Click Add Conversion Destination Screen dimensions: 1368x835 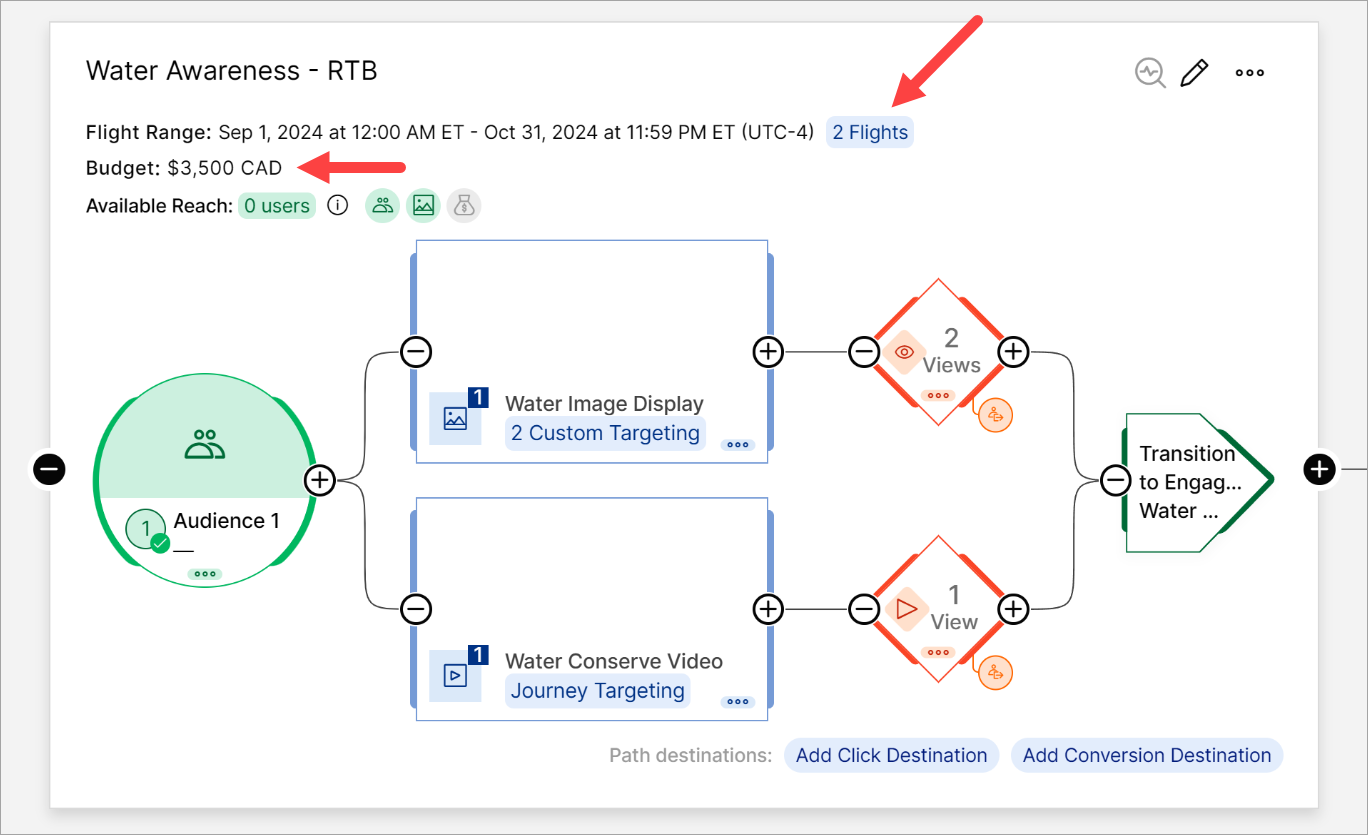1146,755
